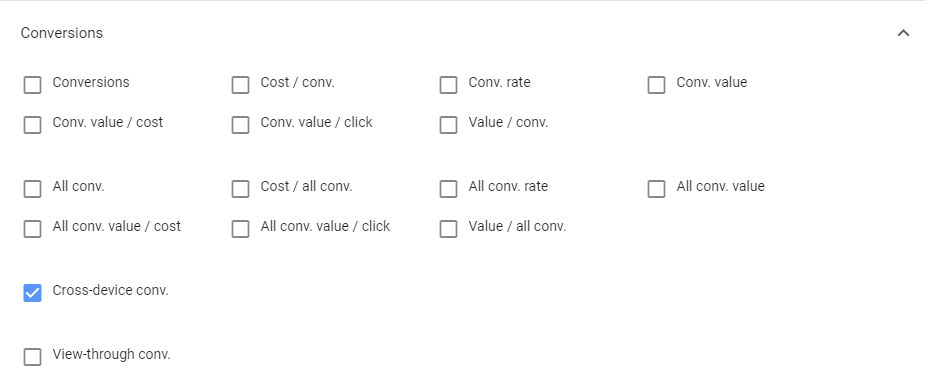The height and width of the screenshot is (391, 925).
Task: Tick the Value / all conv. checkbox
Action: 448,229
